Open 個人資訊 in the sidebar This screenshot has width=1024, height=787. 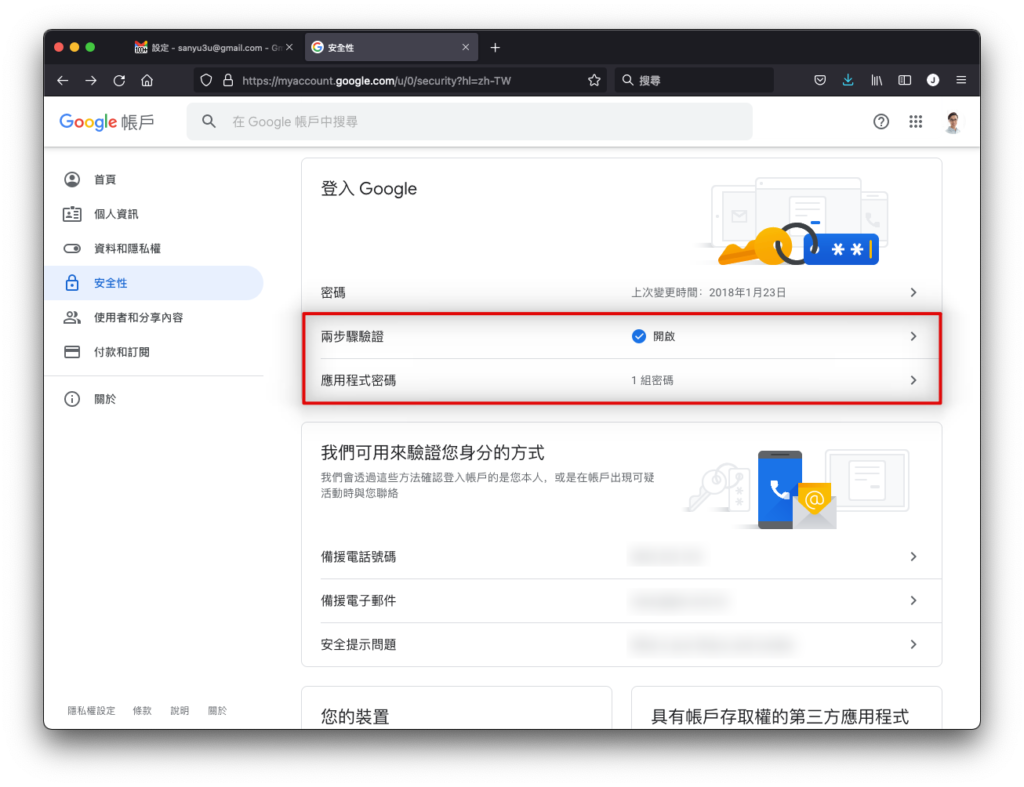point(116,214)
